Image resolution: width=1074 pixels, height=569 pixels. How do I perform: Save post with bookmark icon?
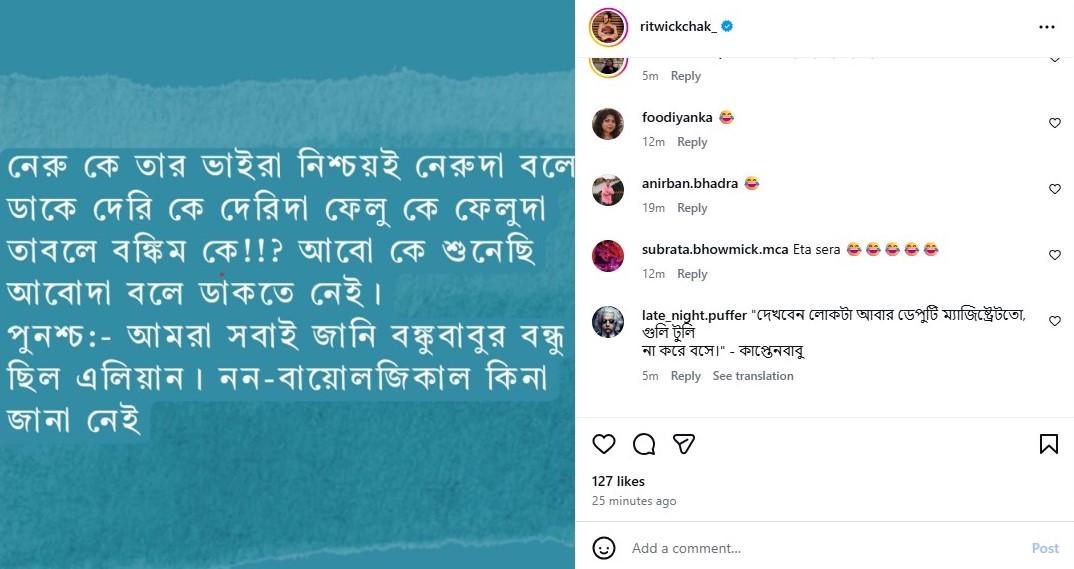(x=1049, y=444)
